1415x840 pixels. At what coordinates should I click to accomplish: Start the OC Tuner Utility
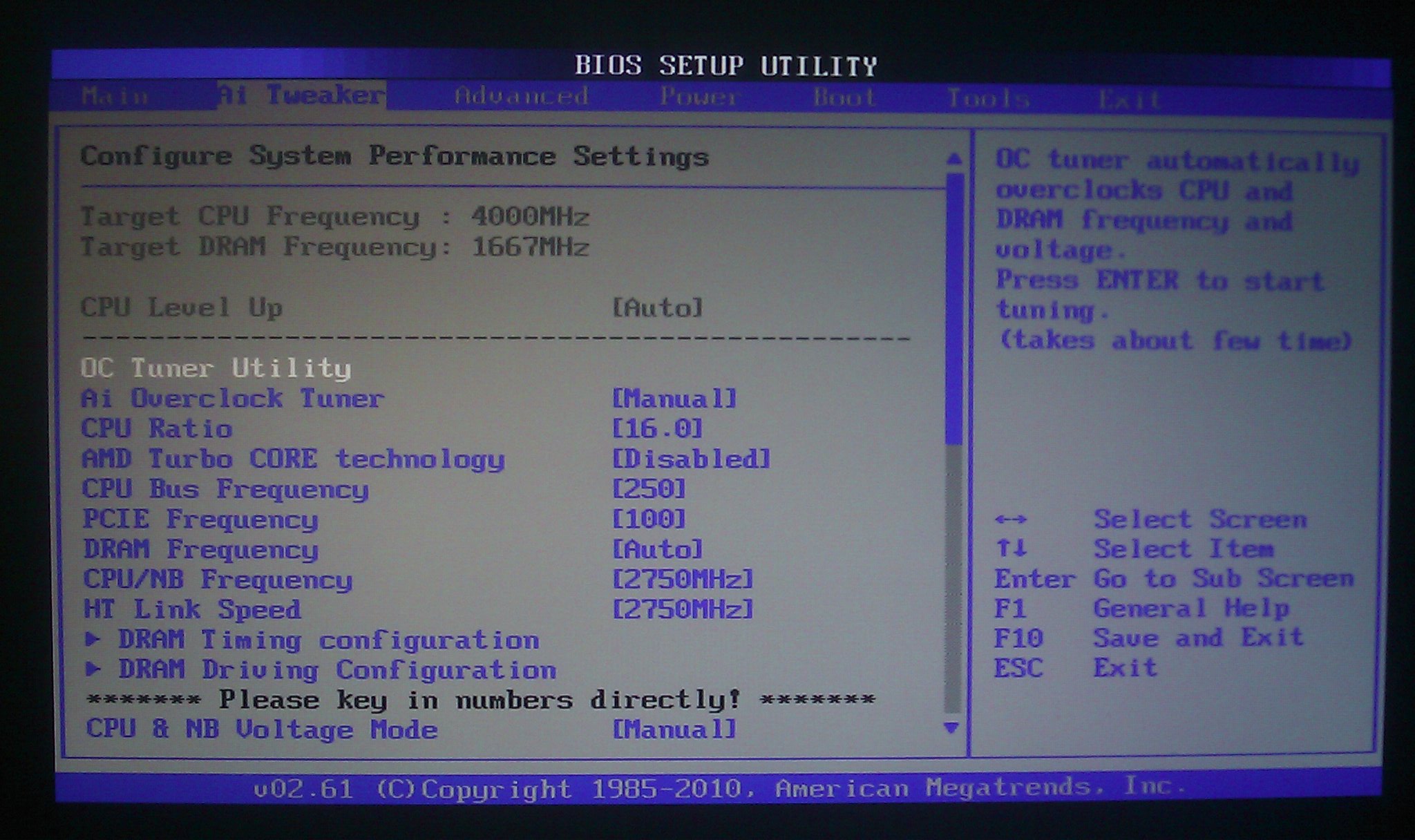pos(216,368)
